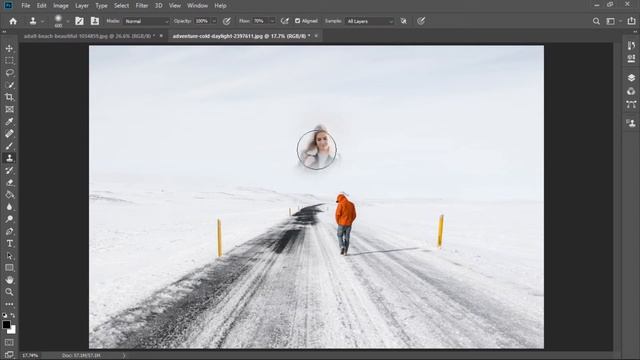Open the Sample dropdown set to All Layers
640x360 pixels.
pyautogui.click(x=370, y=21)
